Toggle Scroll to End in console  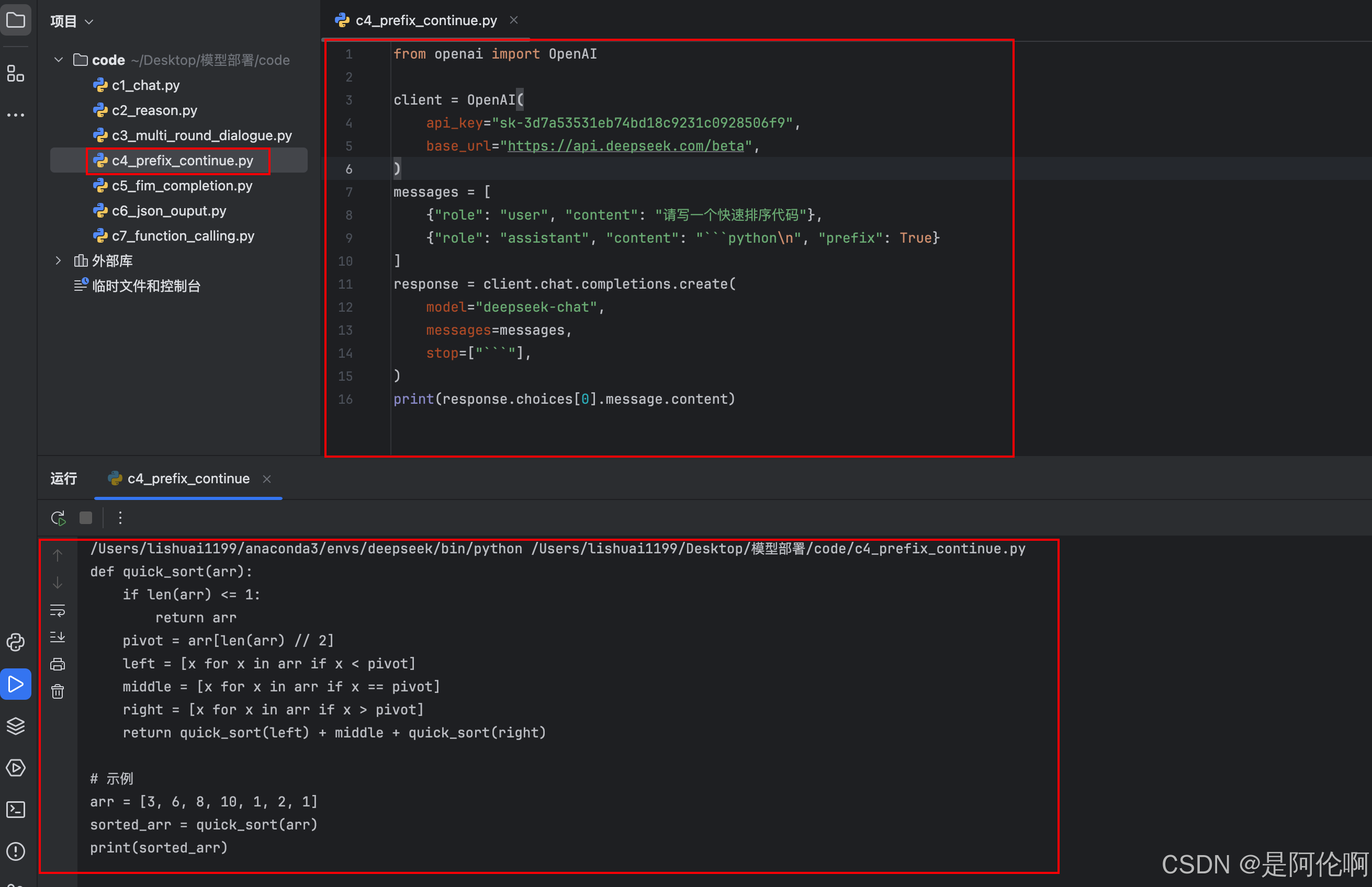click(x=58, y=637)
